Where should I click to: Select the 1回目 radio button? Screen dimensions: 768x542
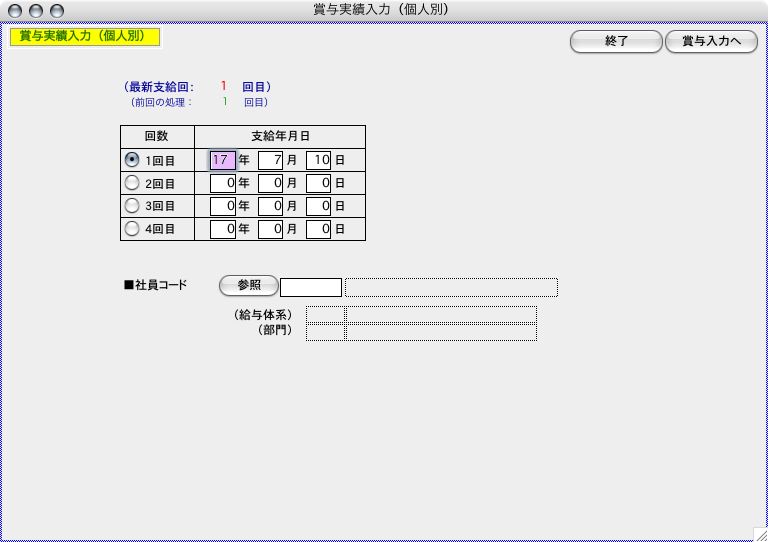(x=132, y=160)
